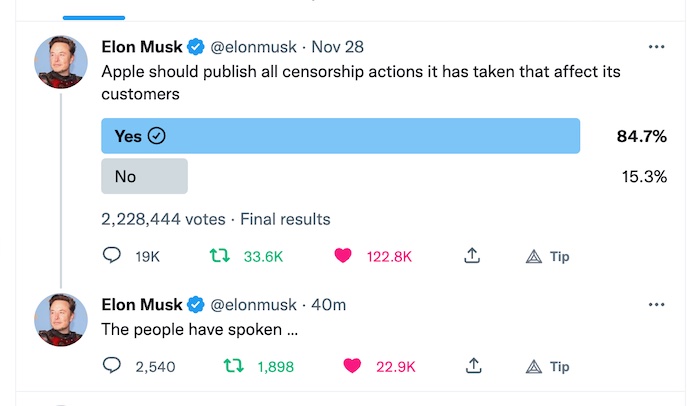Visit @elonmusk handle on the Nov 28 tweet
Image resolution: width=700 pixels, height=406 pixels.
(x=253, y=47)
